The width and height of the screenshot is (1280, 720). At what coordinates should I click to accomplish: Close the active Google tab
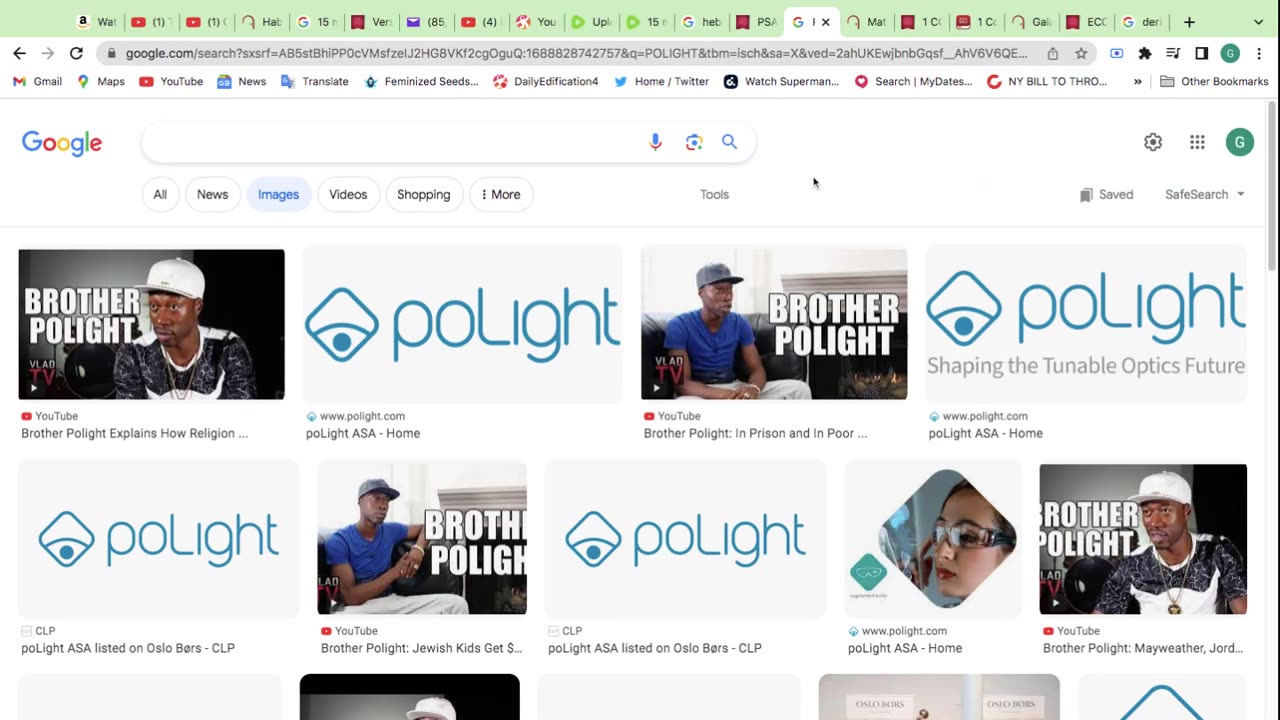pos(825,21)
